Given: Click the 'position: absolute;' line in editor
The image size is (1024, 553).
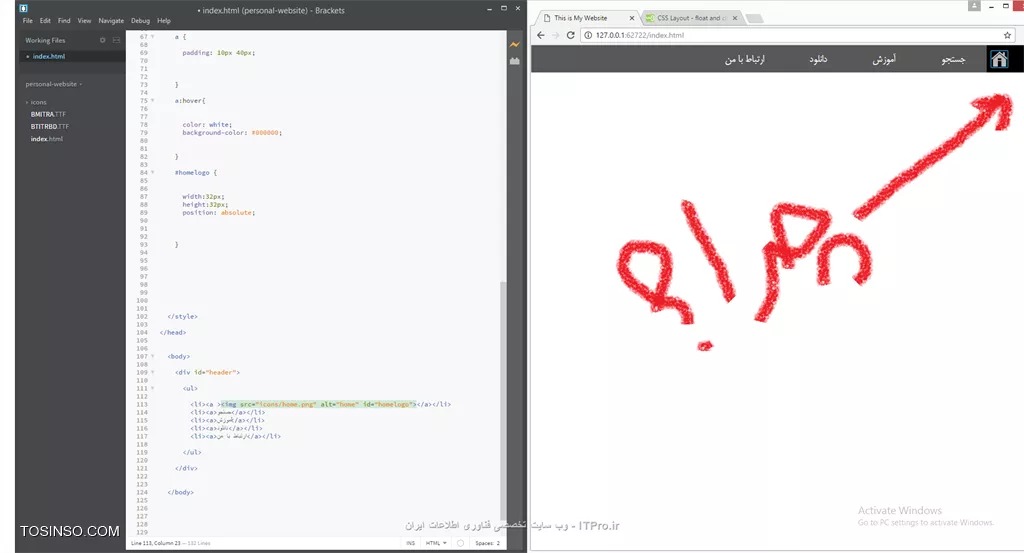Looking at the screenshot, I should (219, 213).
